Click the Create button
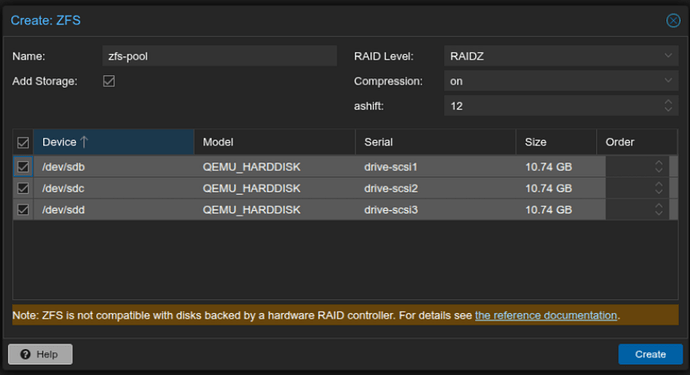The height and width of the screenshot is (375, 690). click(650, 354)
